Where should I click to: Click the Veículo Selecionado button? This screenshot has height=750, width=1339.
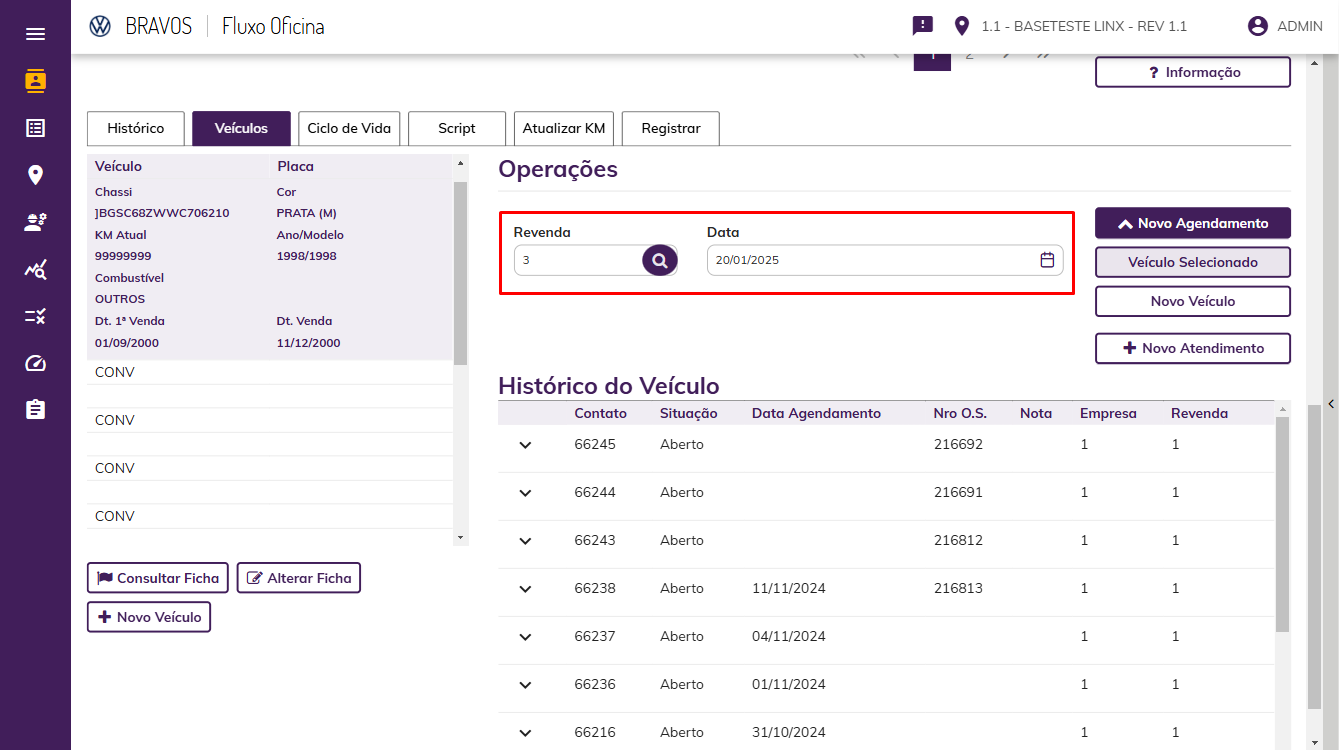click(1192, 262)
